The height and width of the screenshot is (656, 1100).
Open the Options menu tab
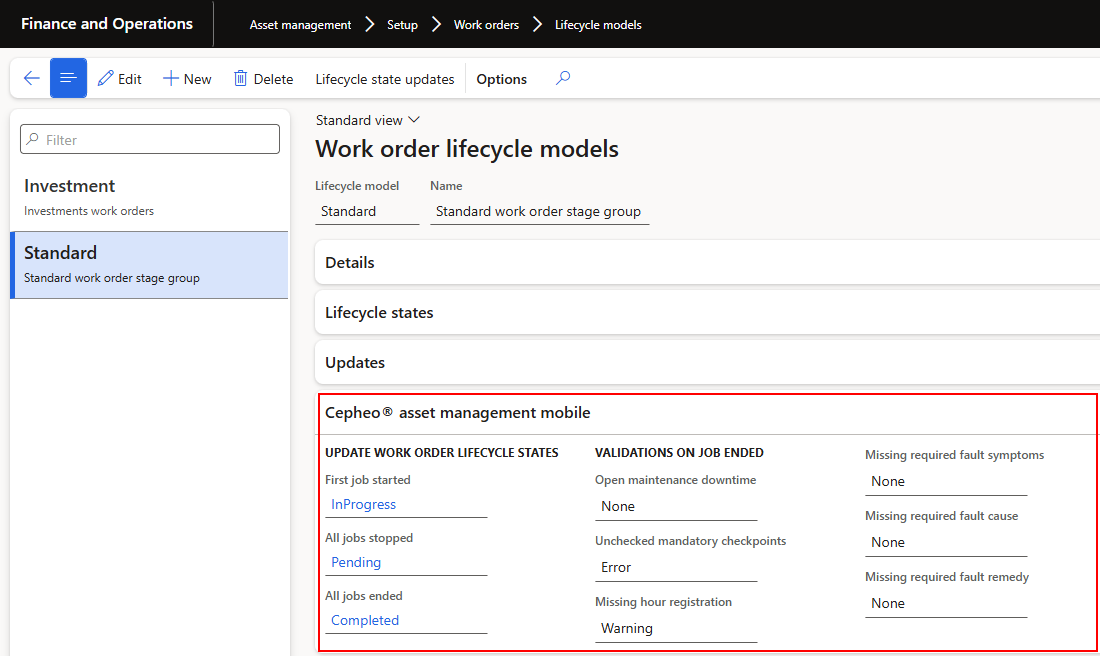[x=501, y=79]
